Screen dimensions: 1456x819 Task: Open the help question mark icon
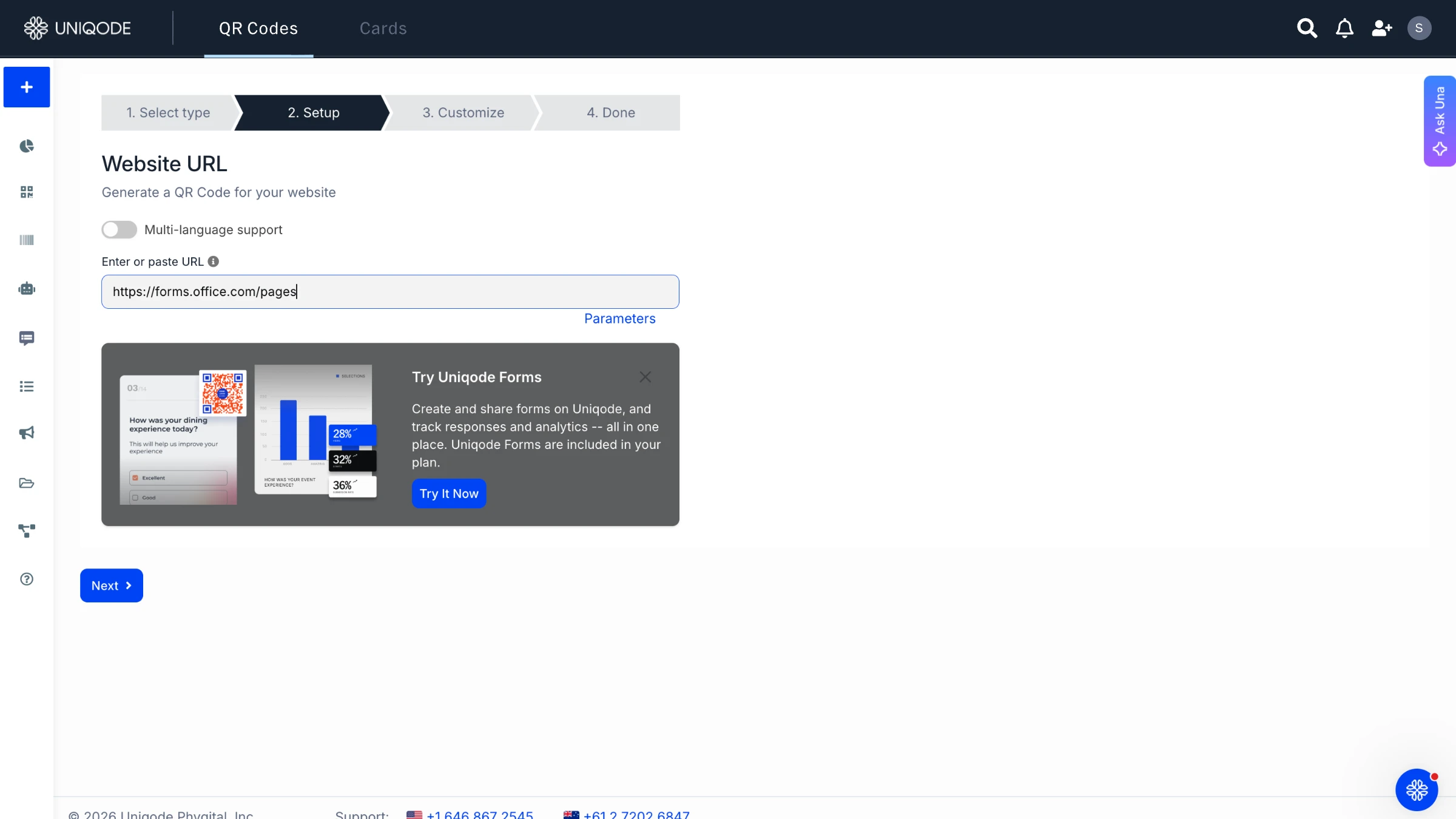point(27,579)
